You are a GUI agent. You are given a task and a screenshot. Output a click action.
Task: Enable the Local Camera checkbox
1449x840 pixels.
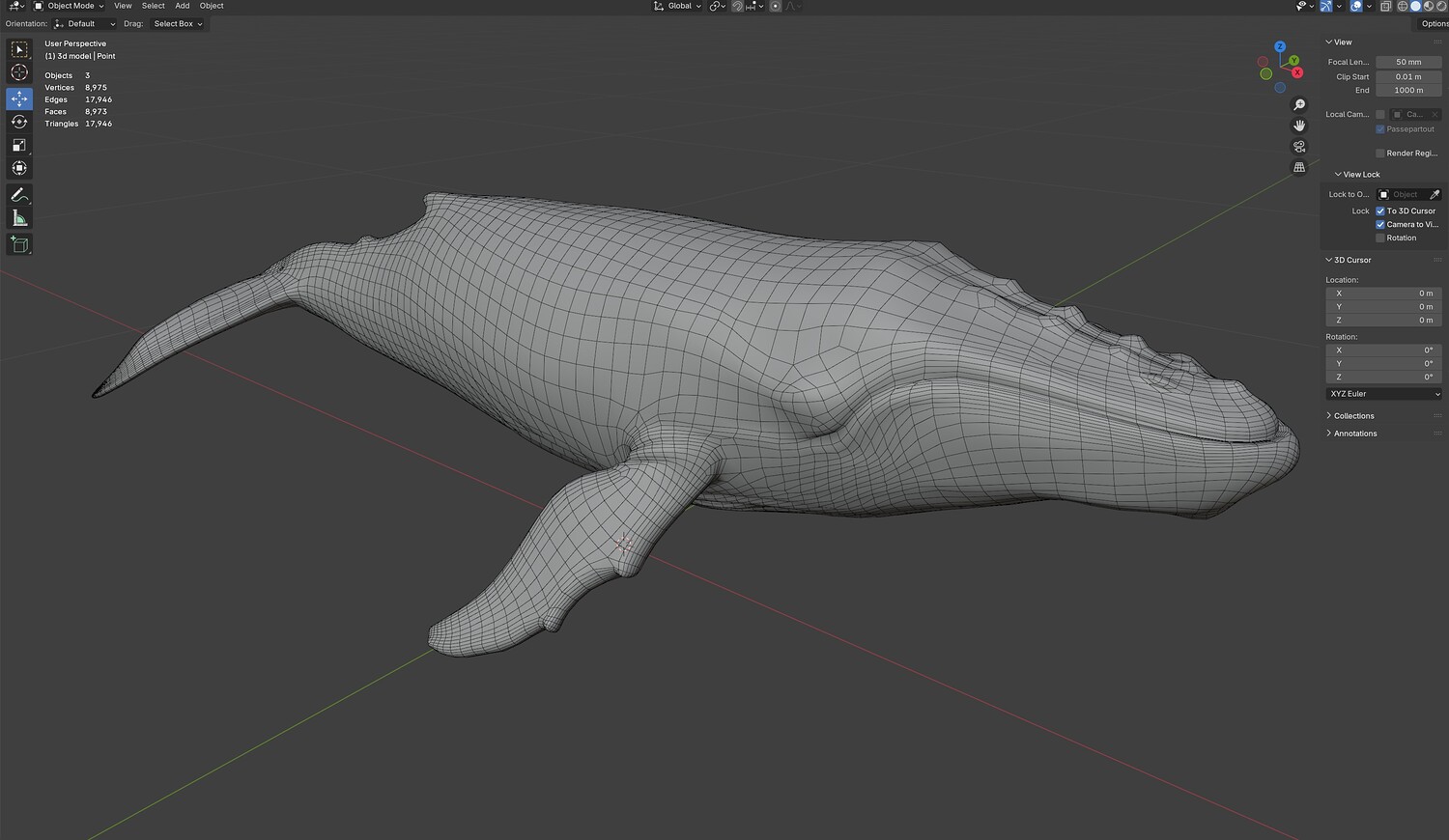(x=1380, y=114)
